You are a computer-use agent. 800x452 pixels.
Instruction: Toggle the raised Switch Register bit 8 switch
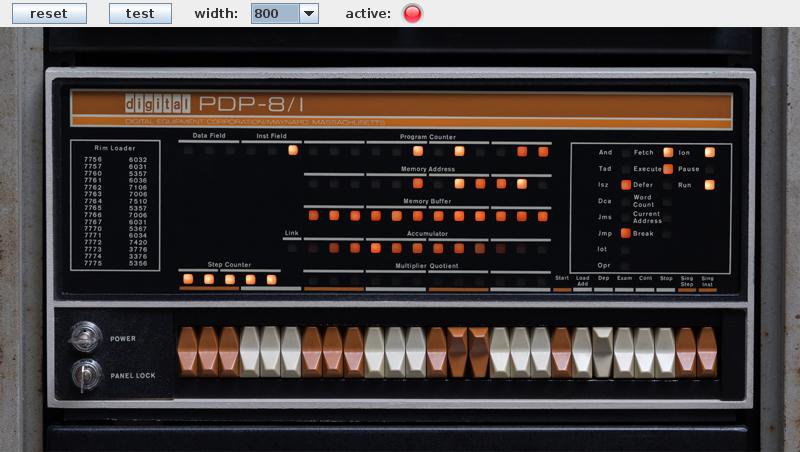(478, 352)
